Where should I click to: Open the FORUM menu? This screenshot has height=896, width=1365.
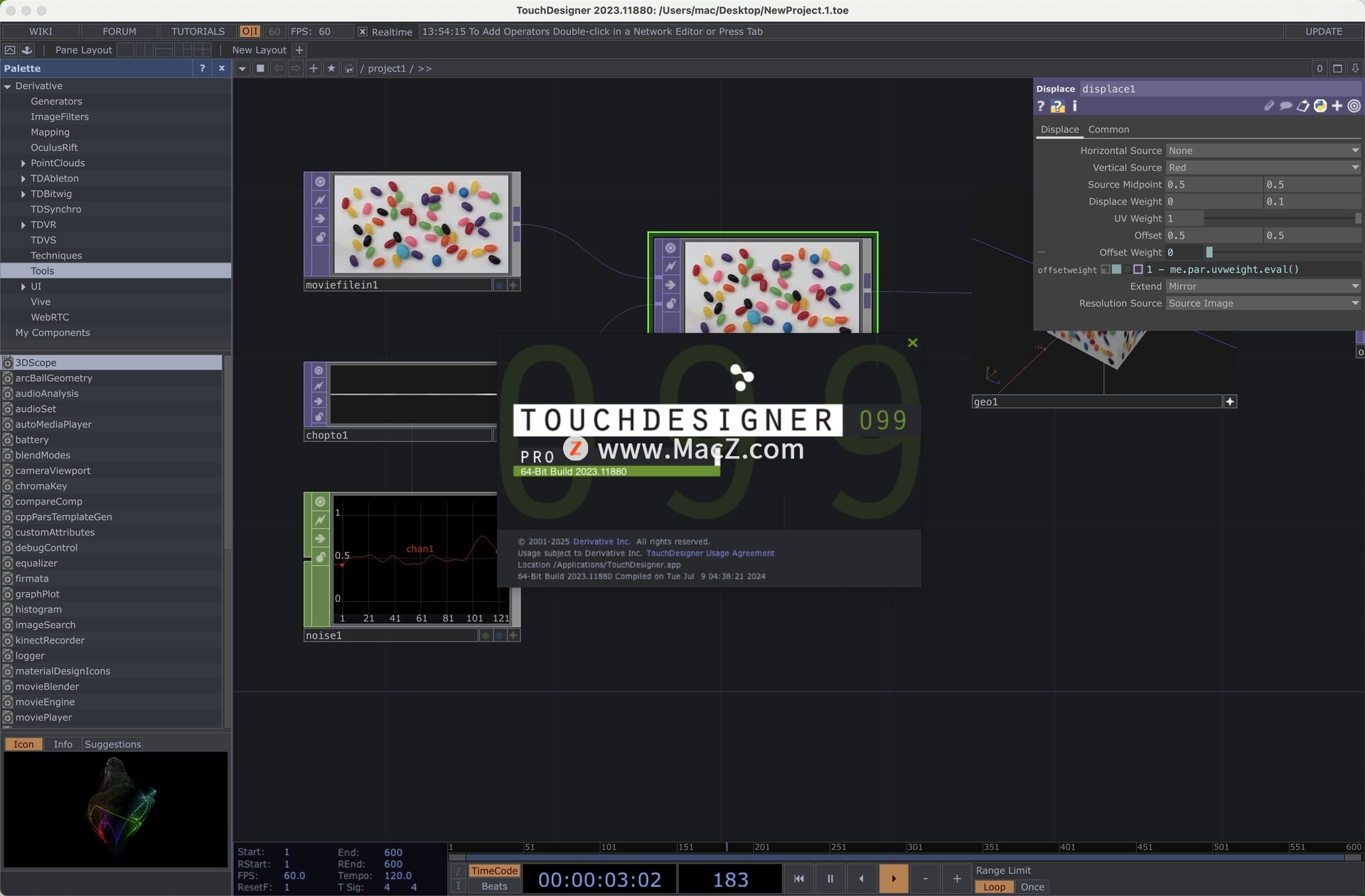click(x=119, y=31)
